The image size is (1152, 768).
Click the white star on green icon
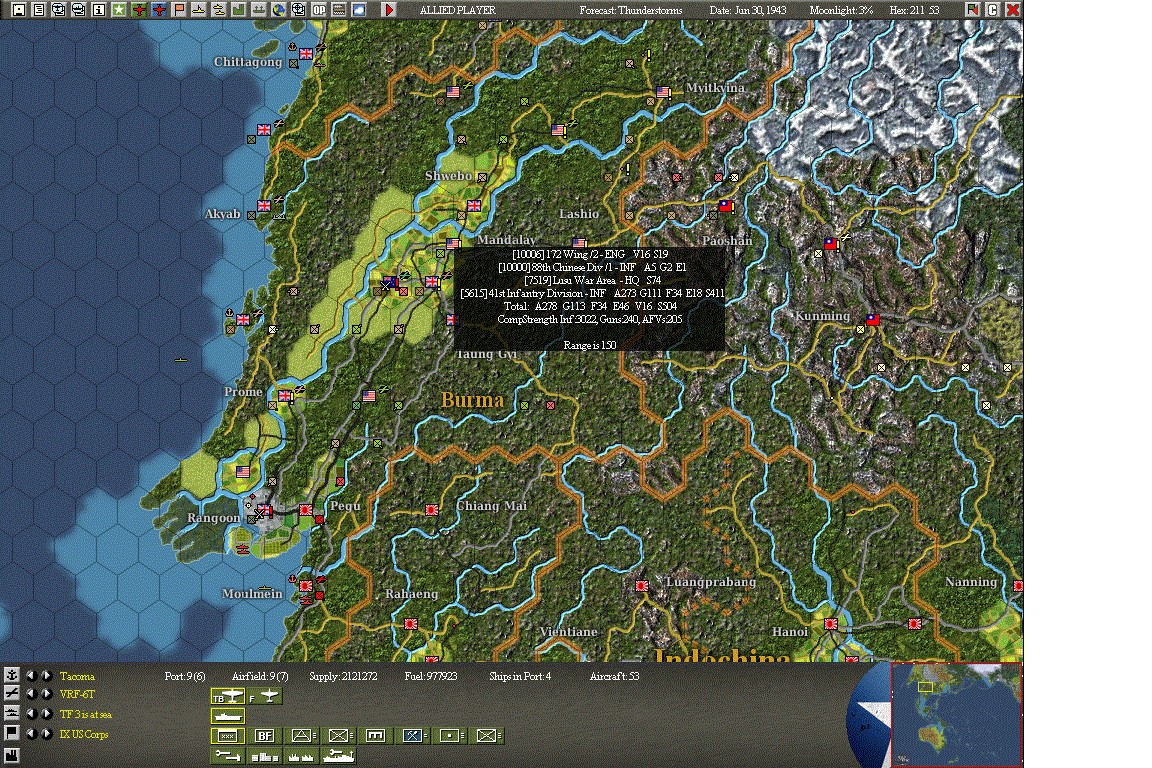pos(118,10)
